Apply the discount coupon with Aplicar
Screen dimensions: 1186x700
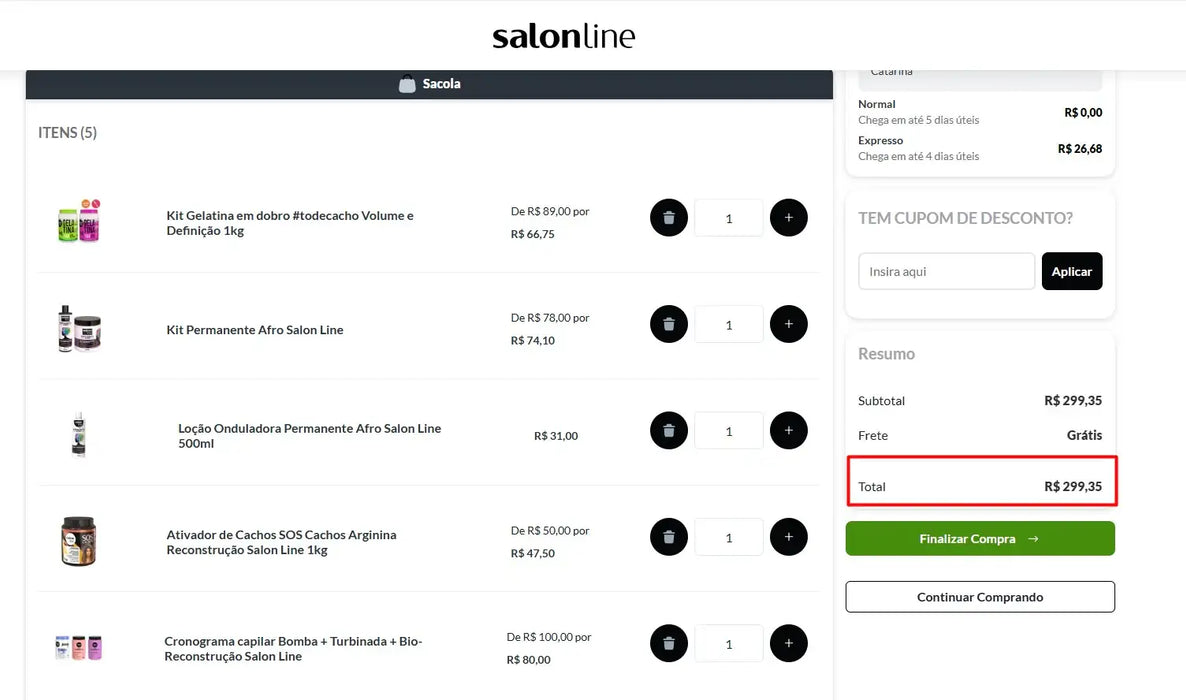1071,271
